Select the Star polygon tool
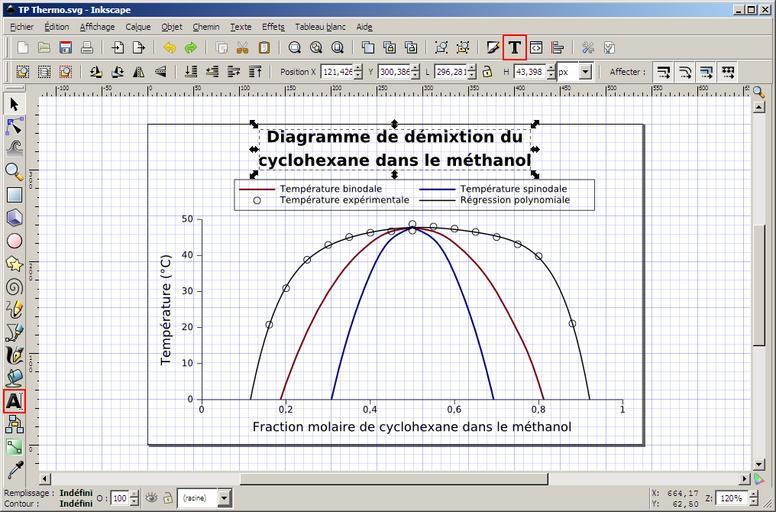 coord(14,264)
